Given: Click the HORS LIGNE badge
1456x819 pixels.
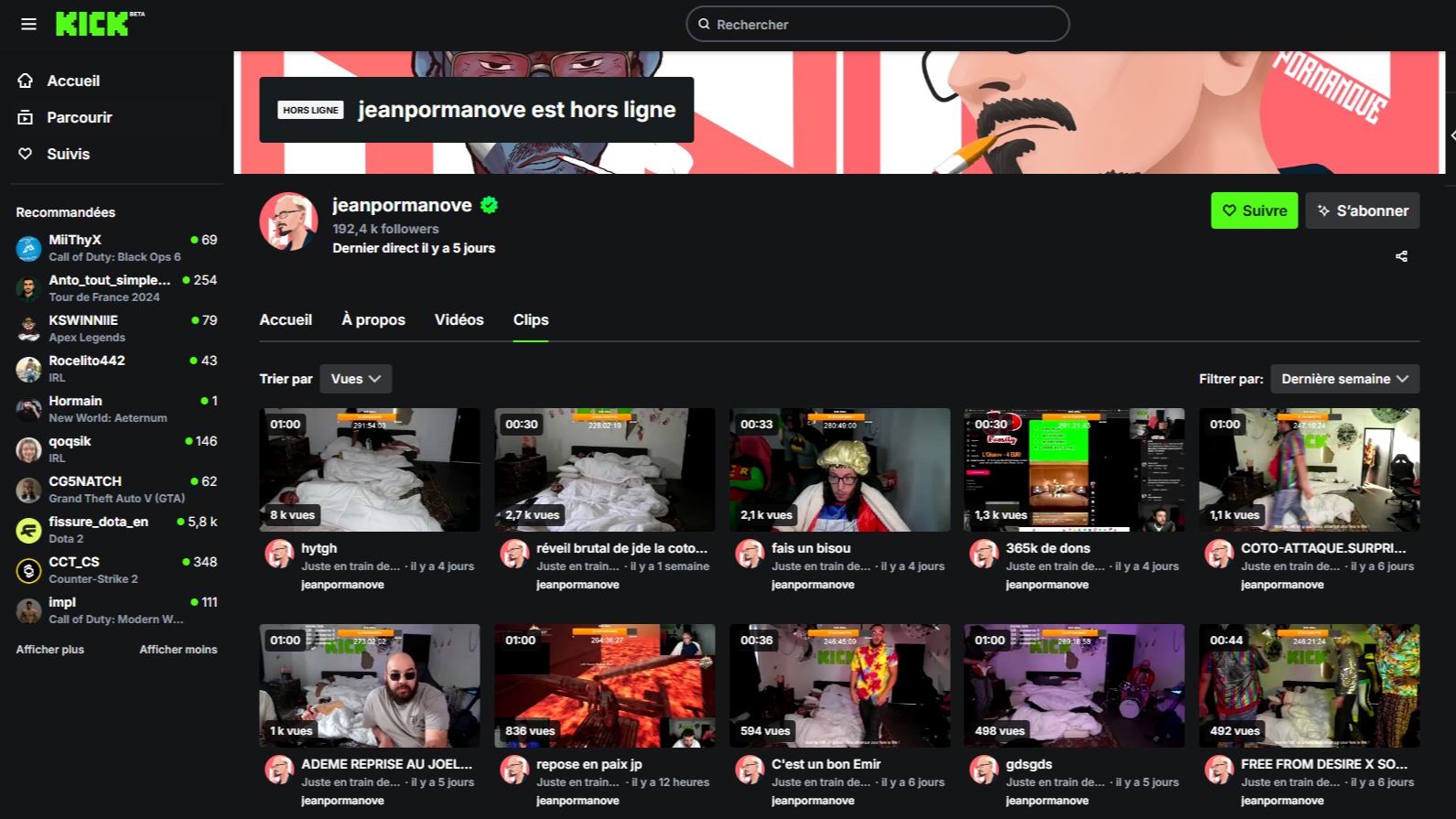Looking at the screenshot, I should [310, 110].
